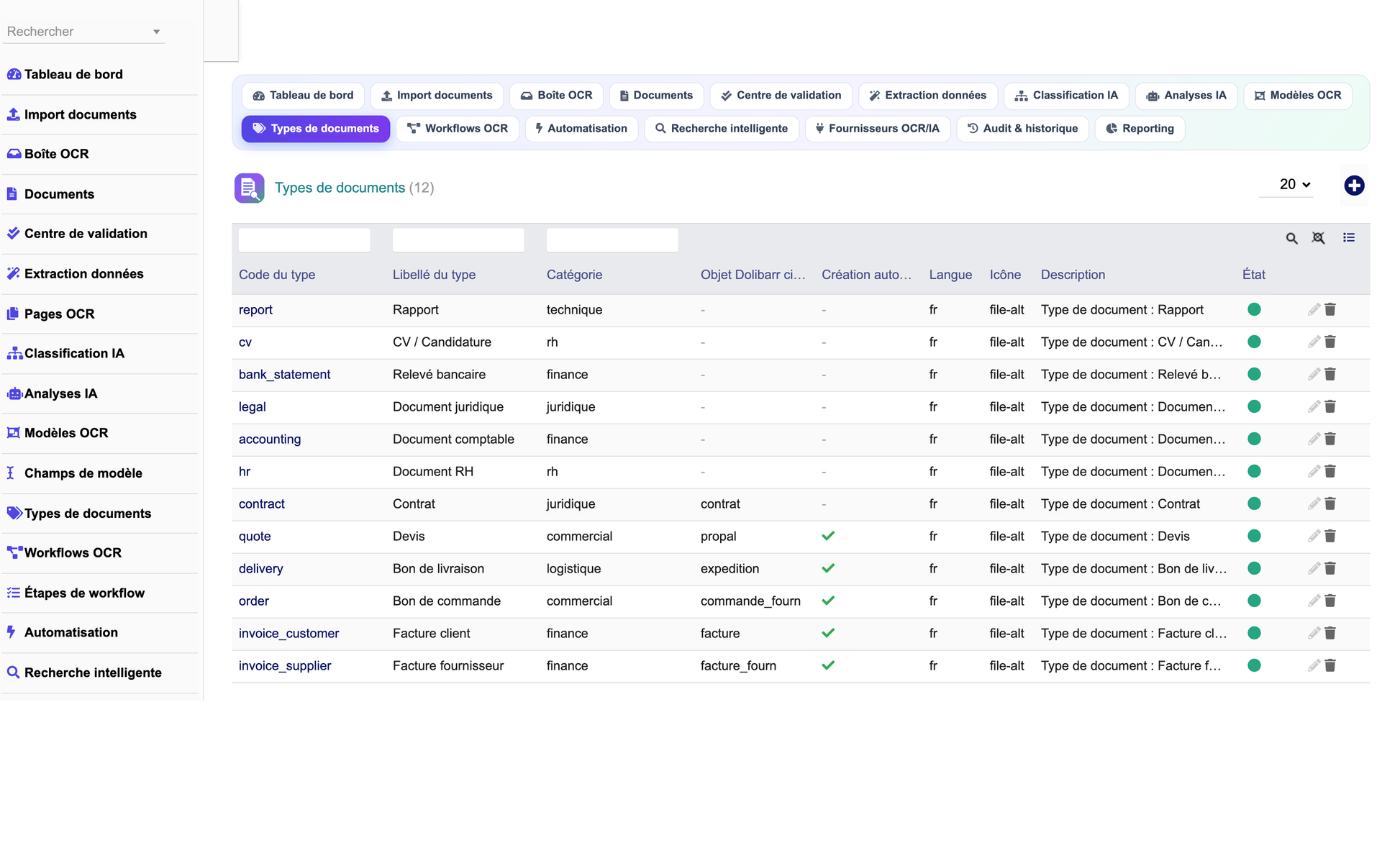Image resolution: width=1400 pixels, height=866 pixels.
Task: Open the Centre de validation top tab
Action: click(781, 96)
